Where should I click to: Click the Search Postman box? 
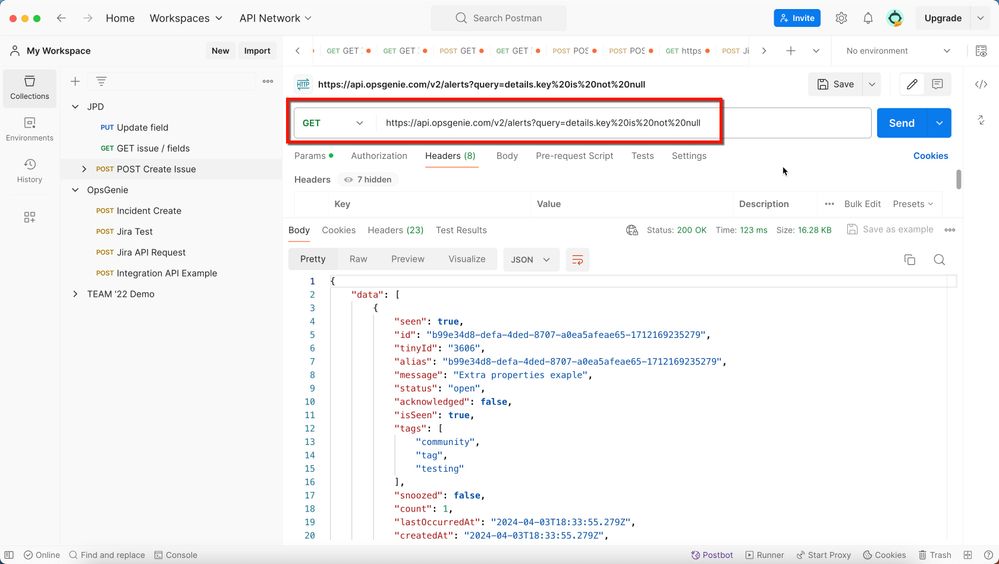pos(498,18)
